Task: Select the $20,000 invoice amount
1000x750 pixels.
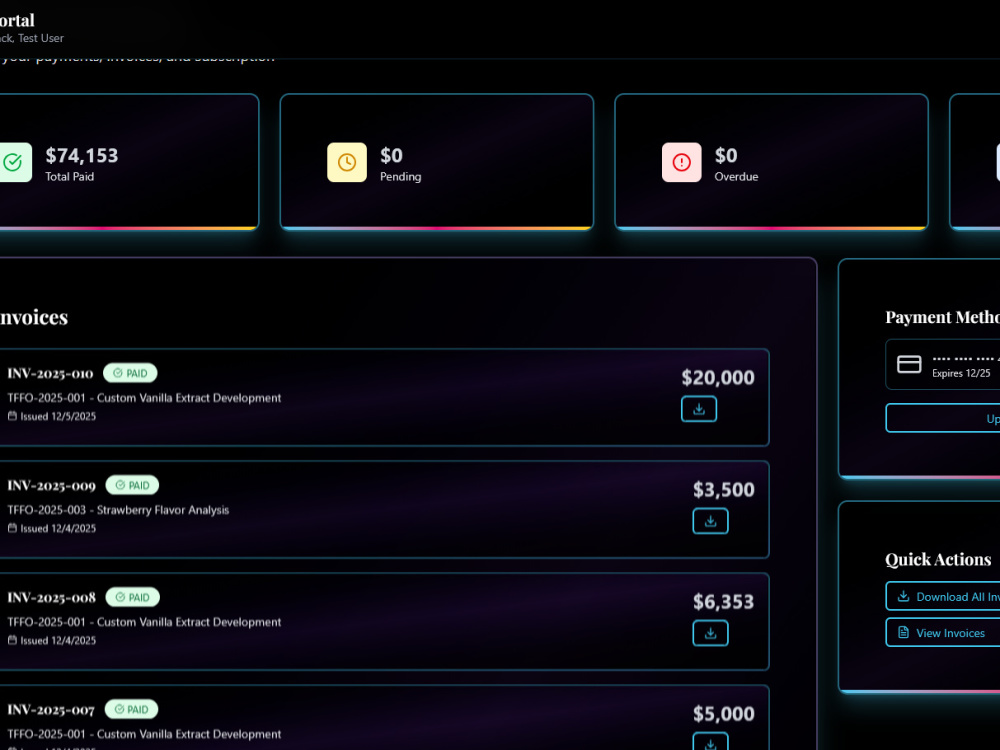Action: coord(718,378)
